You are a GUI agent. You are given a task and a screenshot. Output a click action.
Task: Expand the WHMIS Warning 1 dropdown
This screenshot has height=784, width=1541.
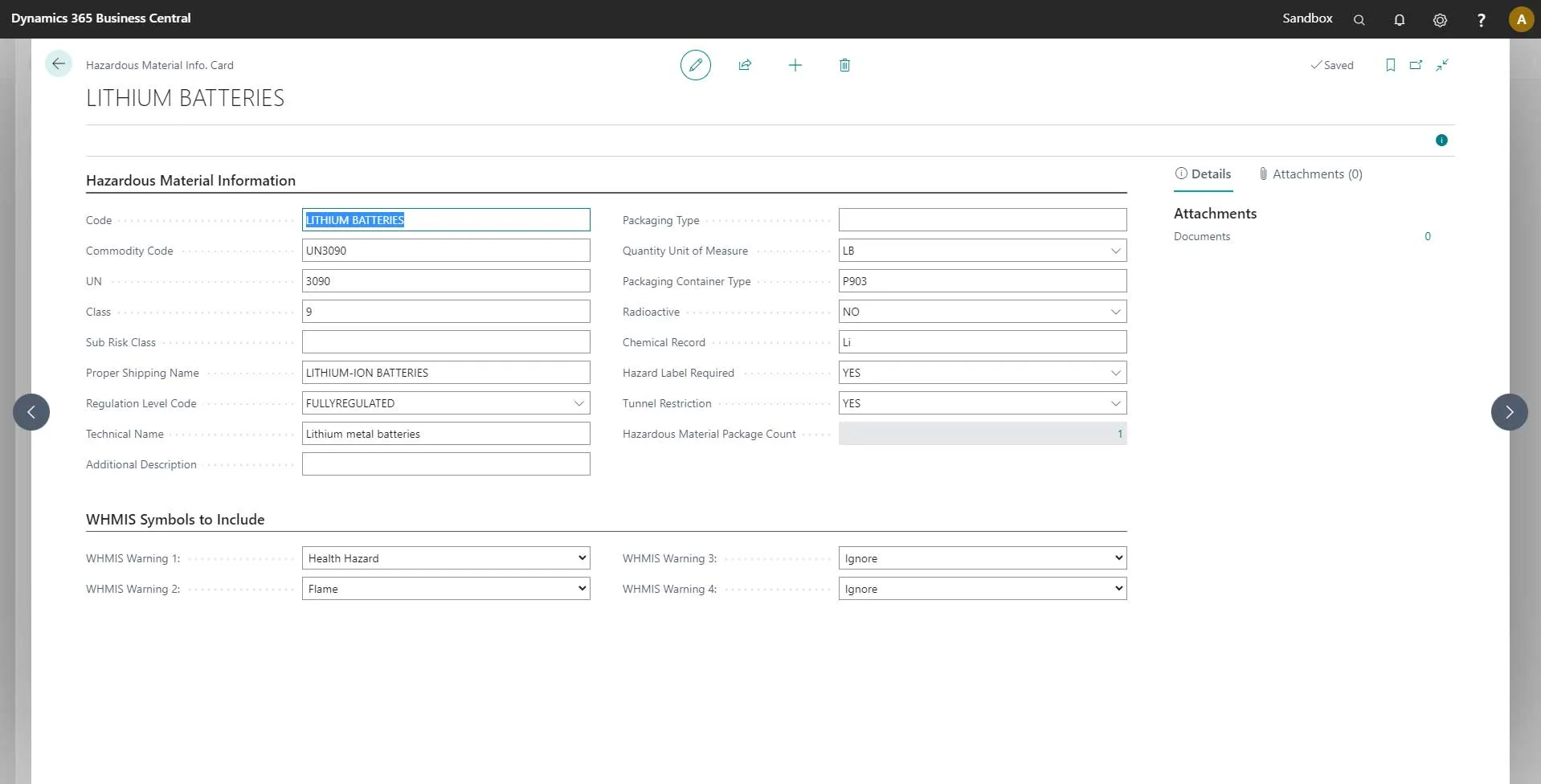tap(582, 558)
